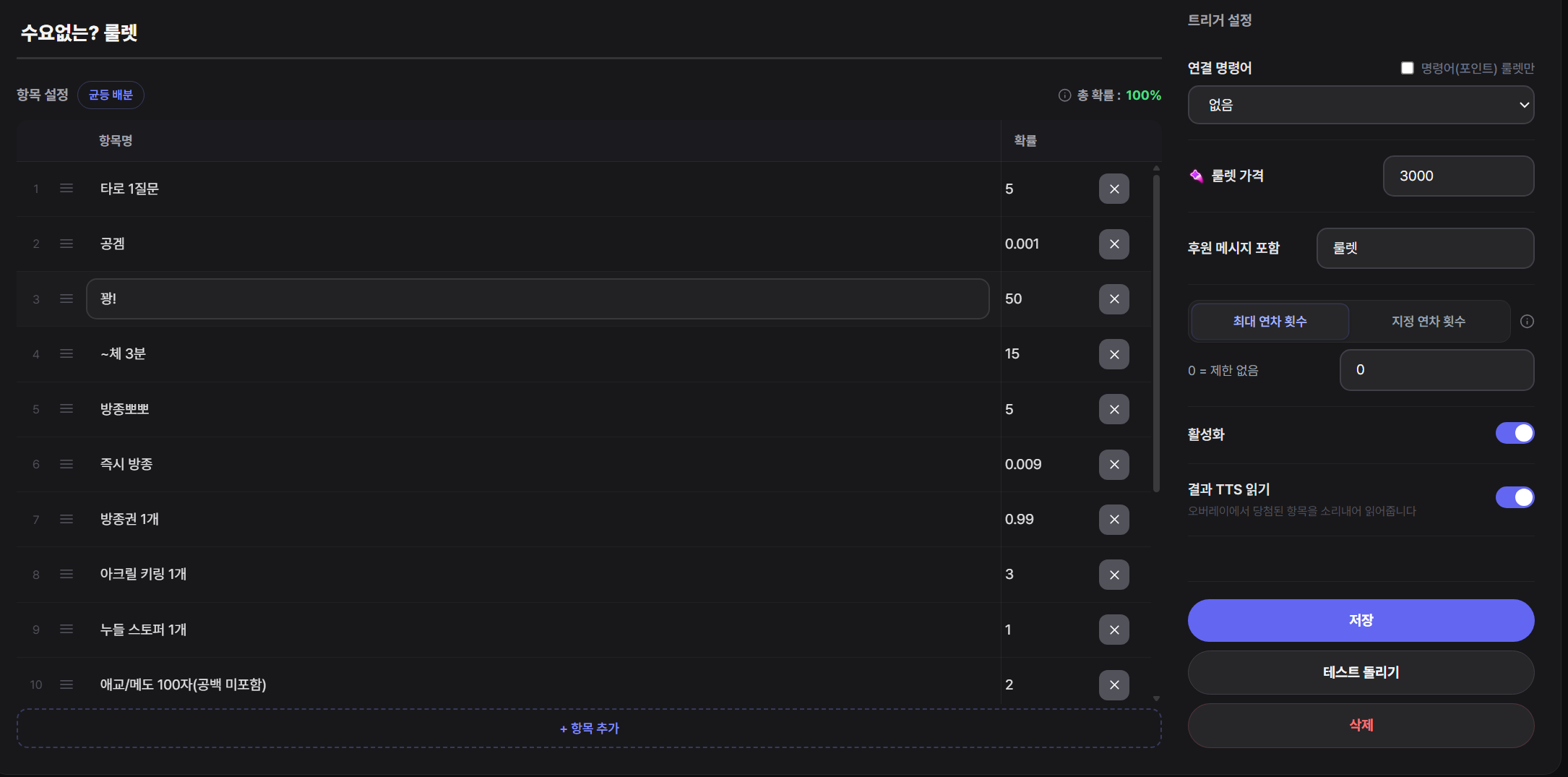This screenshot has width=1568, height=777.
Task: Toggle the 활성화 switch
Action: 1515,433
